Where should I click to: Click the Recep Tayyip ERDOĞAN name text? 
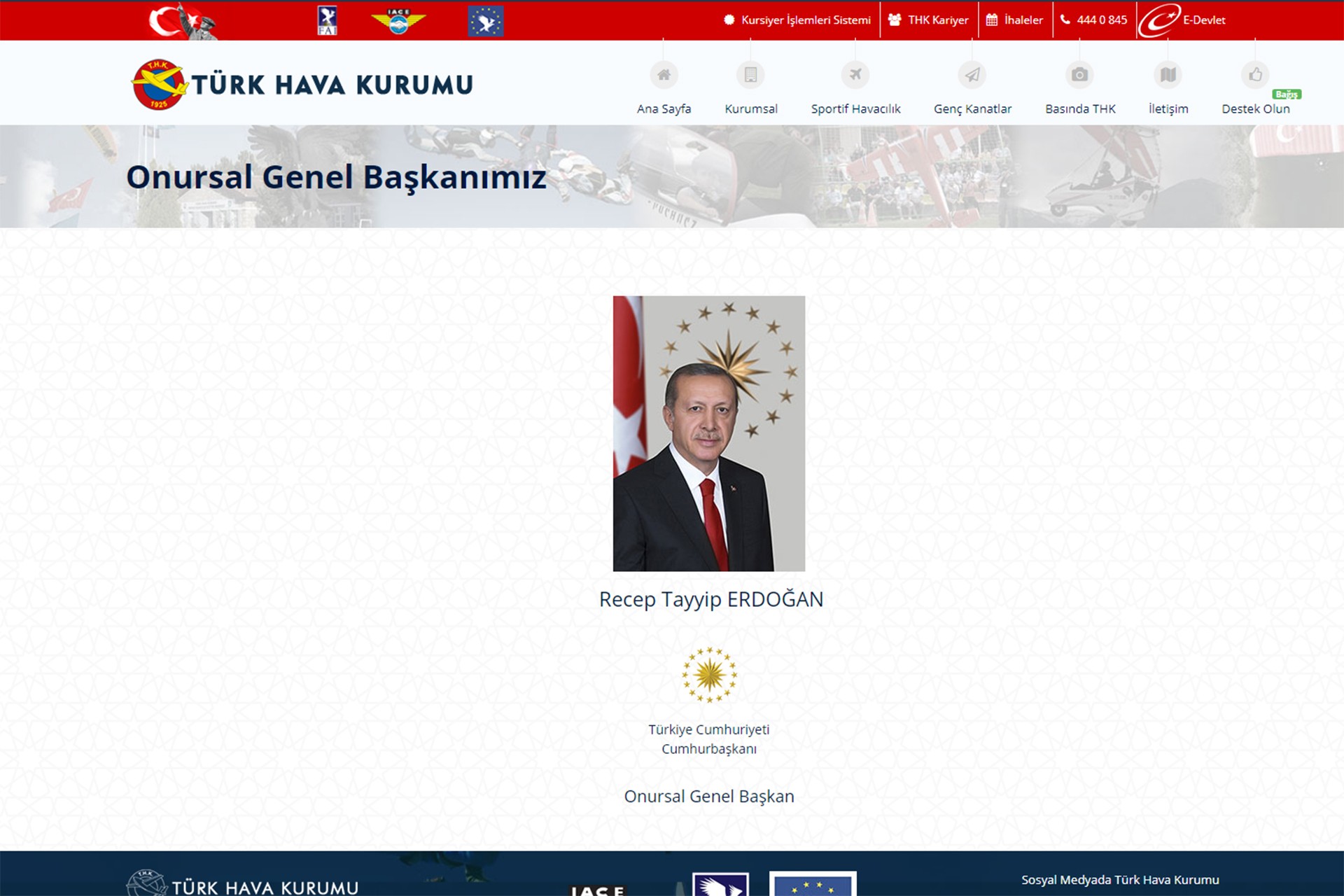[711, 600]
